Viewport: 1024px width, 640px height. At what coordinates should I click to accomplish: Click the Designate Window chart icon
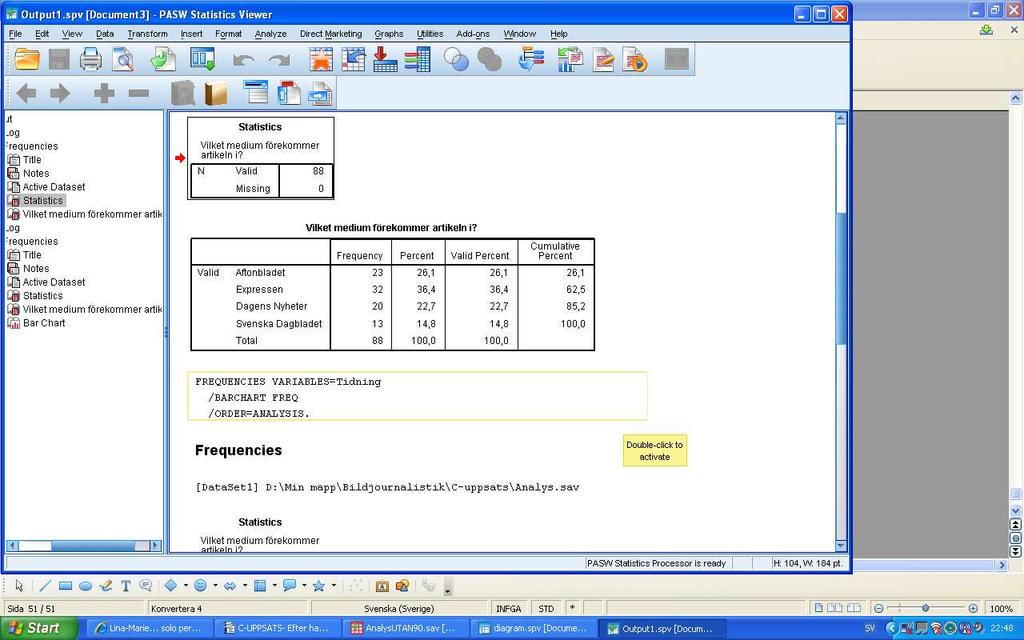pyautogui.click(x=570, y=59)
